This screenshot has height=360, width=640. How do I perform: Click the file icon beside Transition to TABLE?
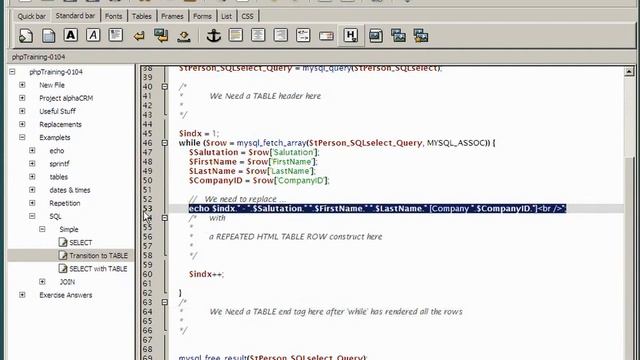click(62, 255)
